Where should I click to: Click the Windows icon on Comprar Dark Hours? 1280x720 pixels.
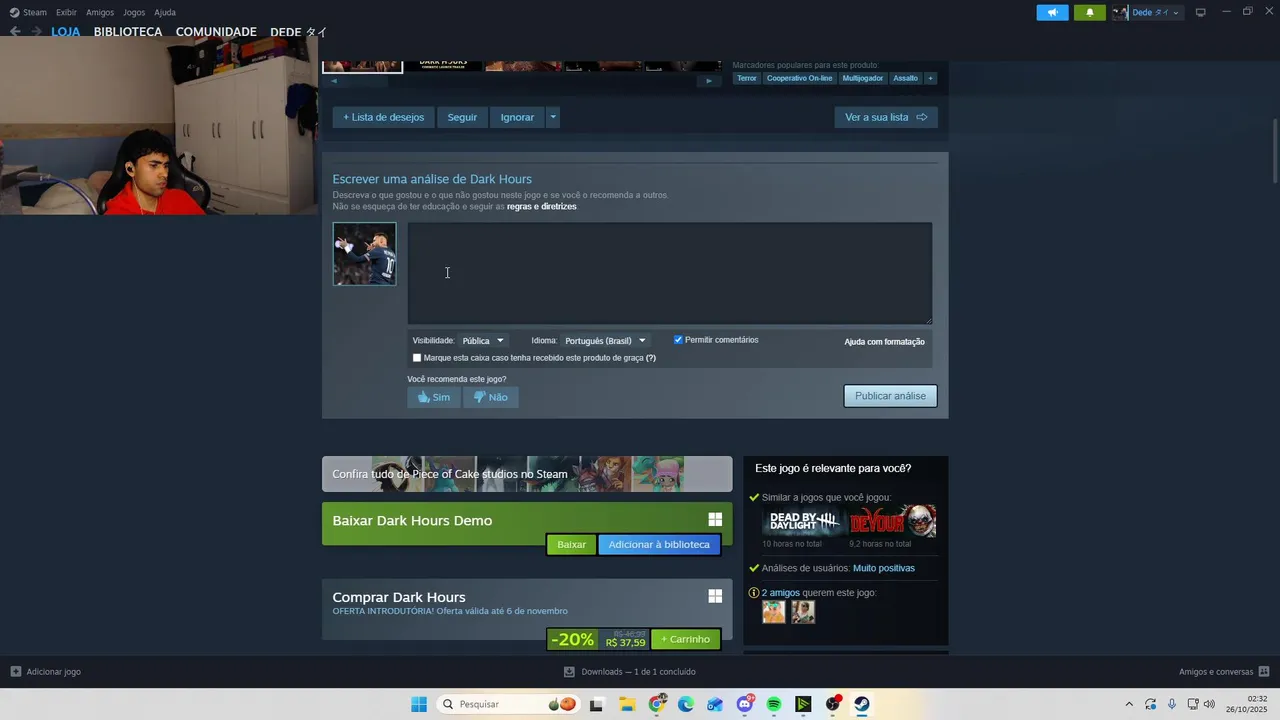[715, 596]
